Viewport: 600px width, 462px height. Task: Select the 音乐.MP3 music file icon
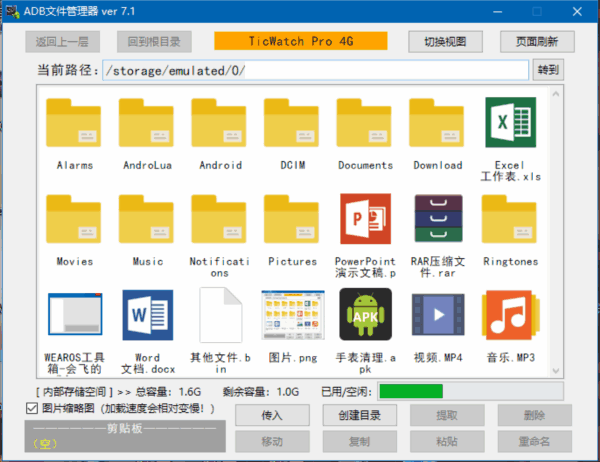(509, 315)
